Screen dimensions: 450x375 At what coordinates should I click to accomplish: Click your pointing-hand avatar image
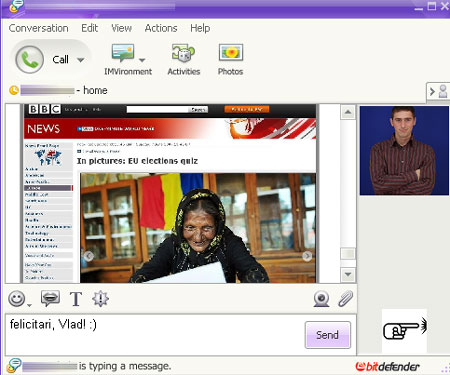click(404, 330)
